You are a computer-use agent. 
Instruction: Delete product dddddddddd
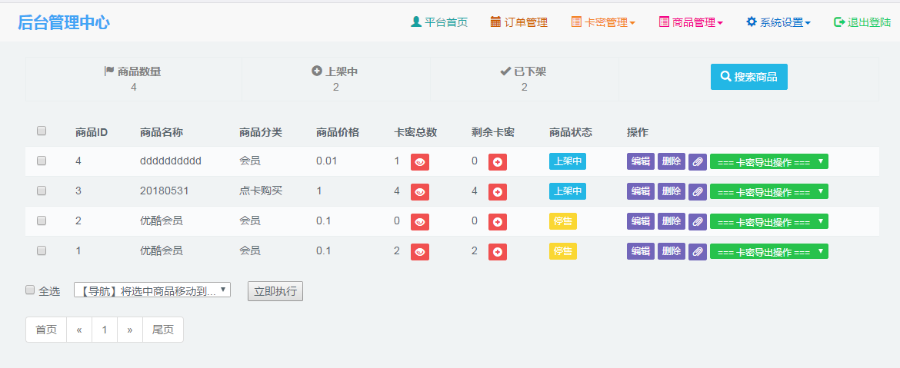coord(672,162)
